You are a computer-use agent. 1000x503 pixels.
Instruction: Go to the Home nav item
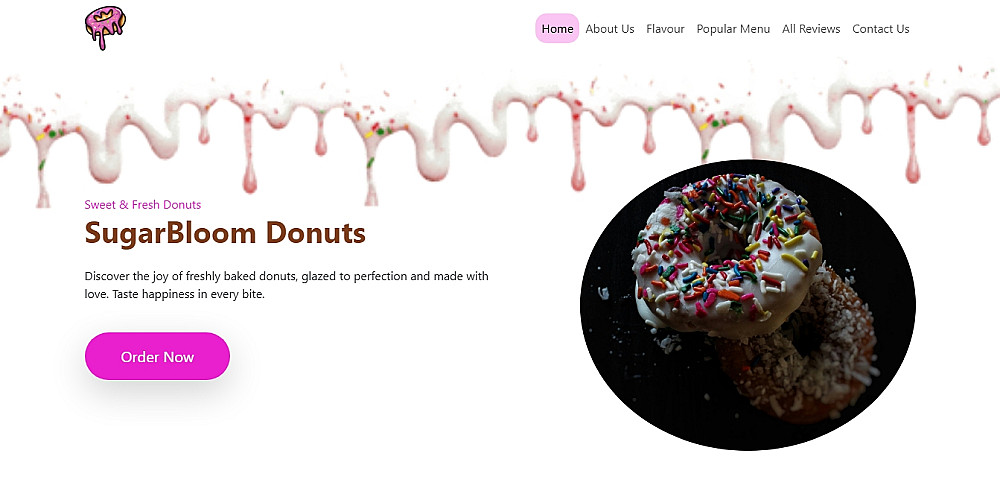pyautogui.click(x=557, y=29)
